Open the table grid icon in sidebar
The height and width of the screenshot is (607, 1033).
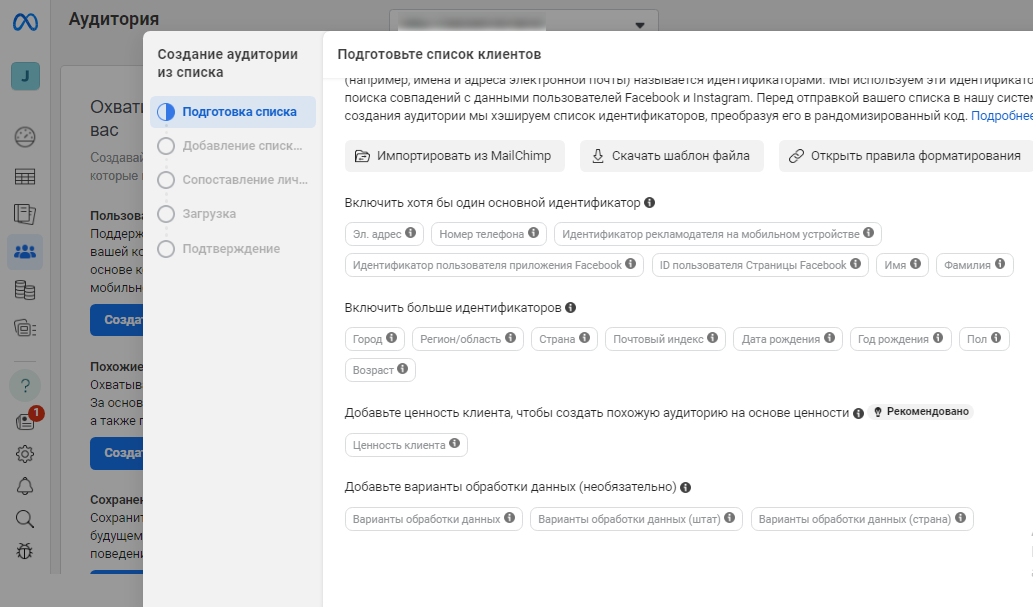pos(25,177)
